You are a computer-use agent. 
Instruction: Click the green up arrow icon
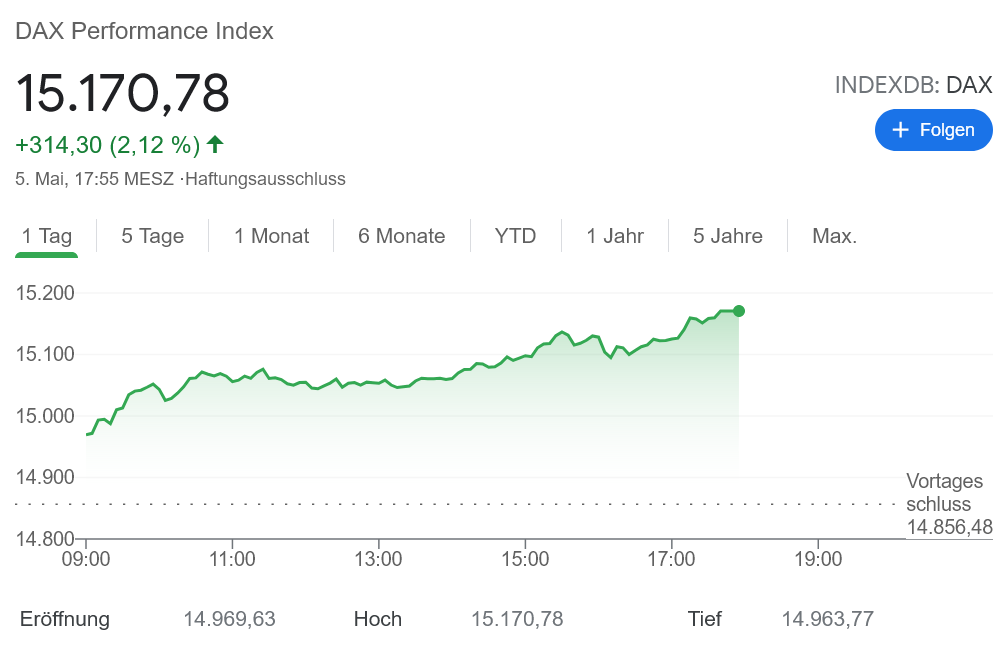tap(215, 145)
